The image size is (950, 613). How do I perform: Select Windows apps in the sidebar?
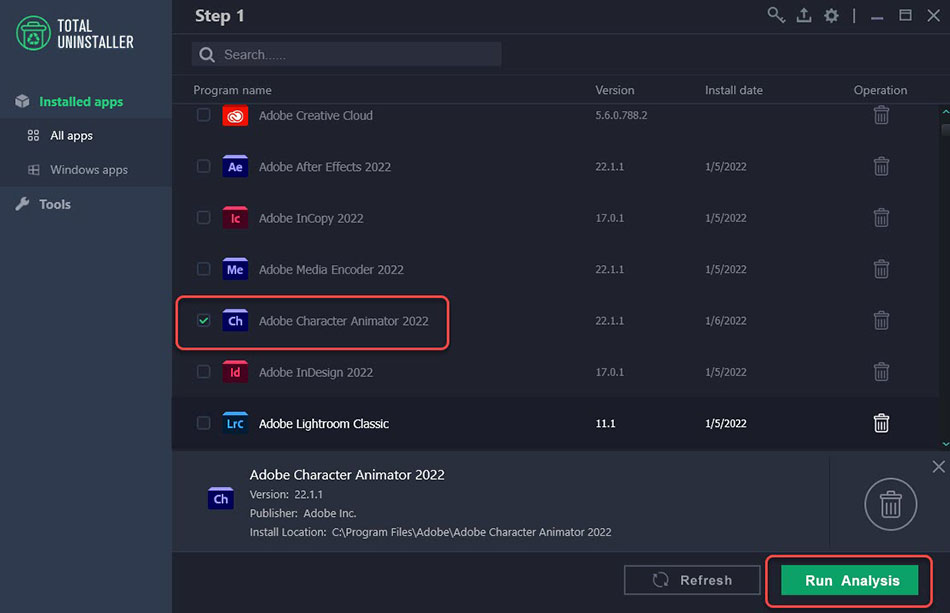click(x=89, y=170)
